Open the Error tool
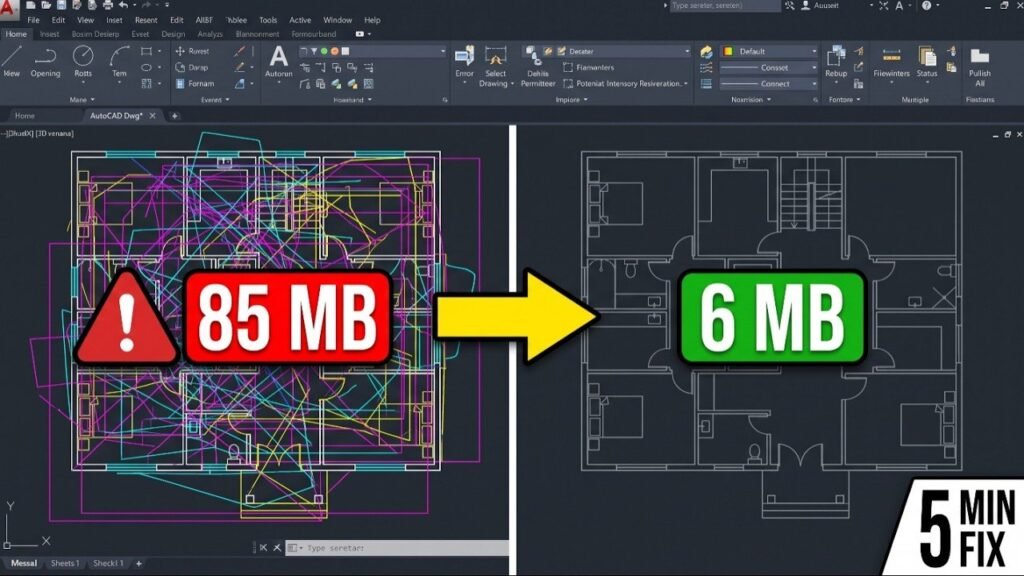 click(464, 63)
